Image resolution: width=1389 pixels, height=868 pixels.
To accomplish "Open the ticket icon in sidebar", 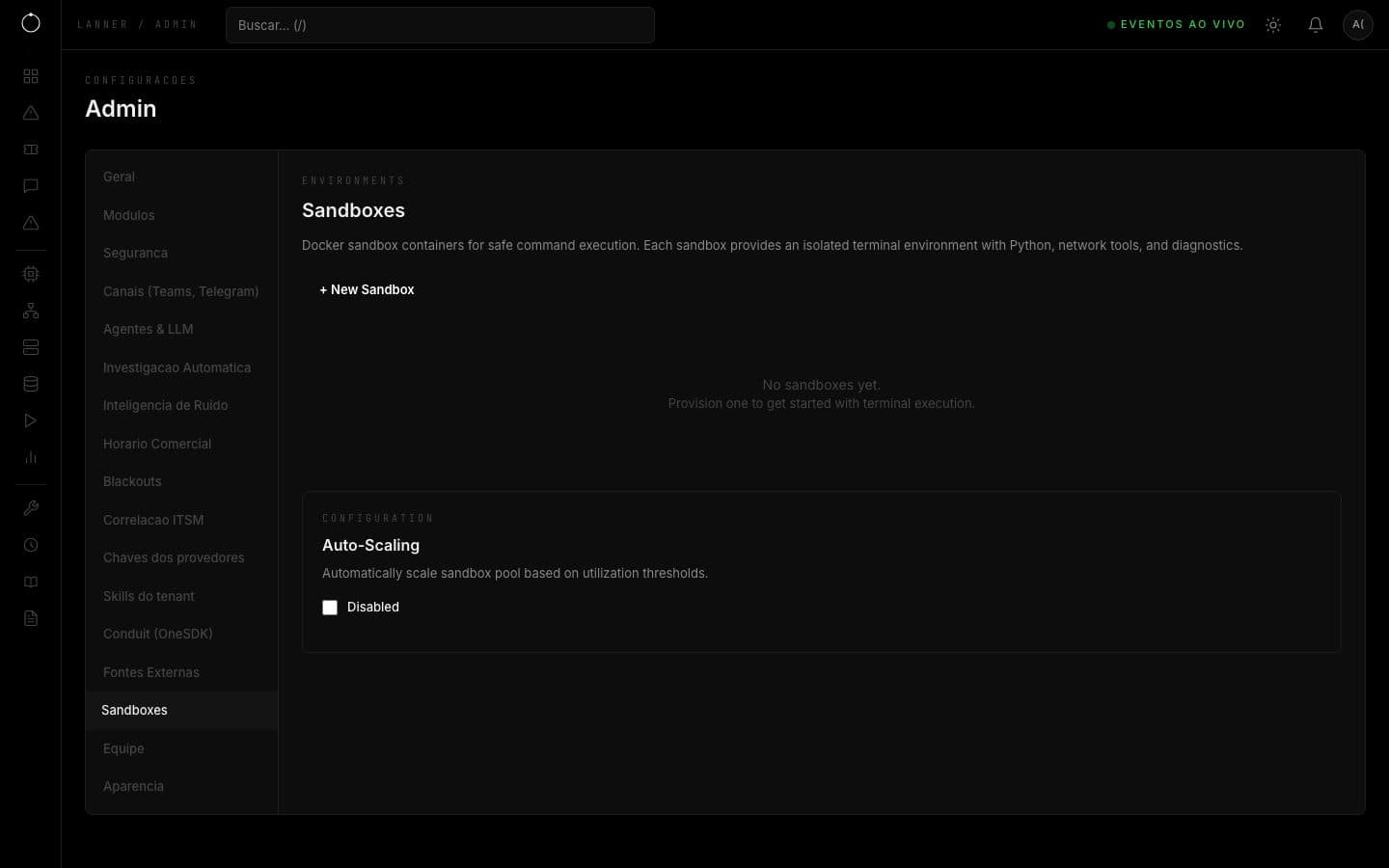I will (31, 149).
